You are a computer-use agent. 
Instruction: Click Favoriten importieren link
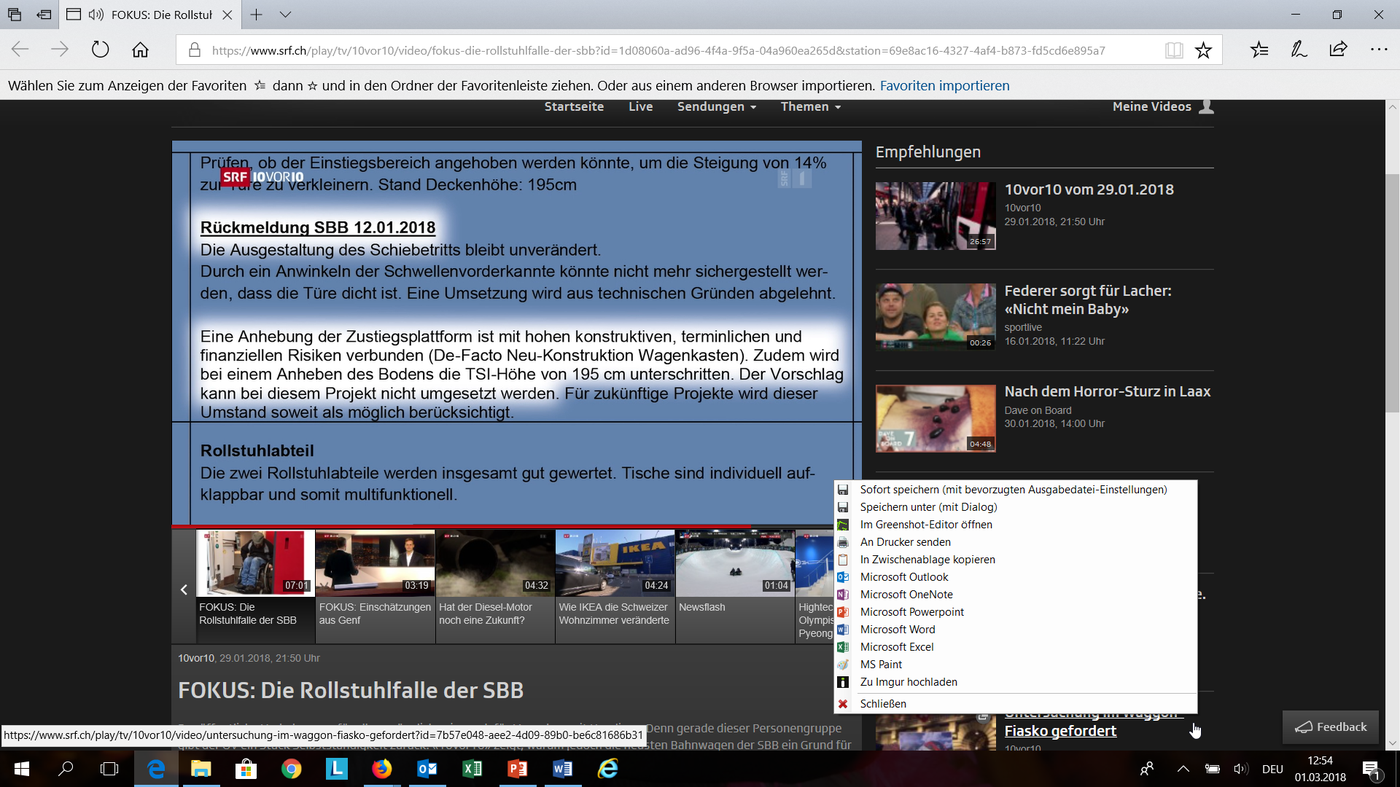point(944,86)
